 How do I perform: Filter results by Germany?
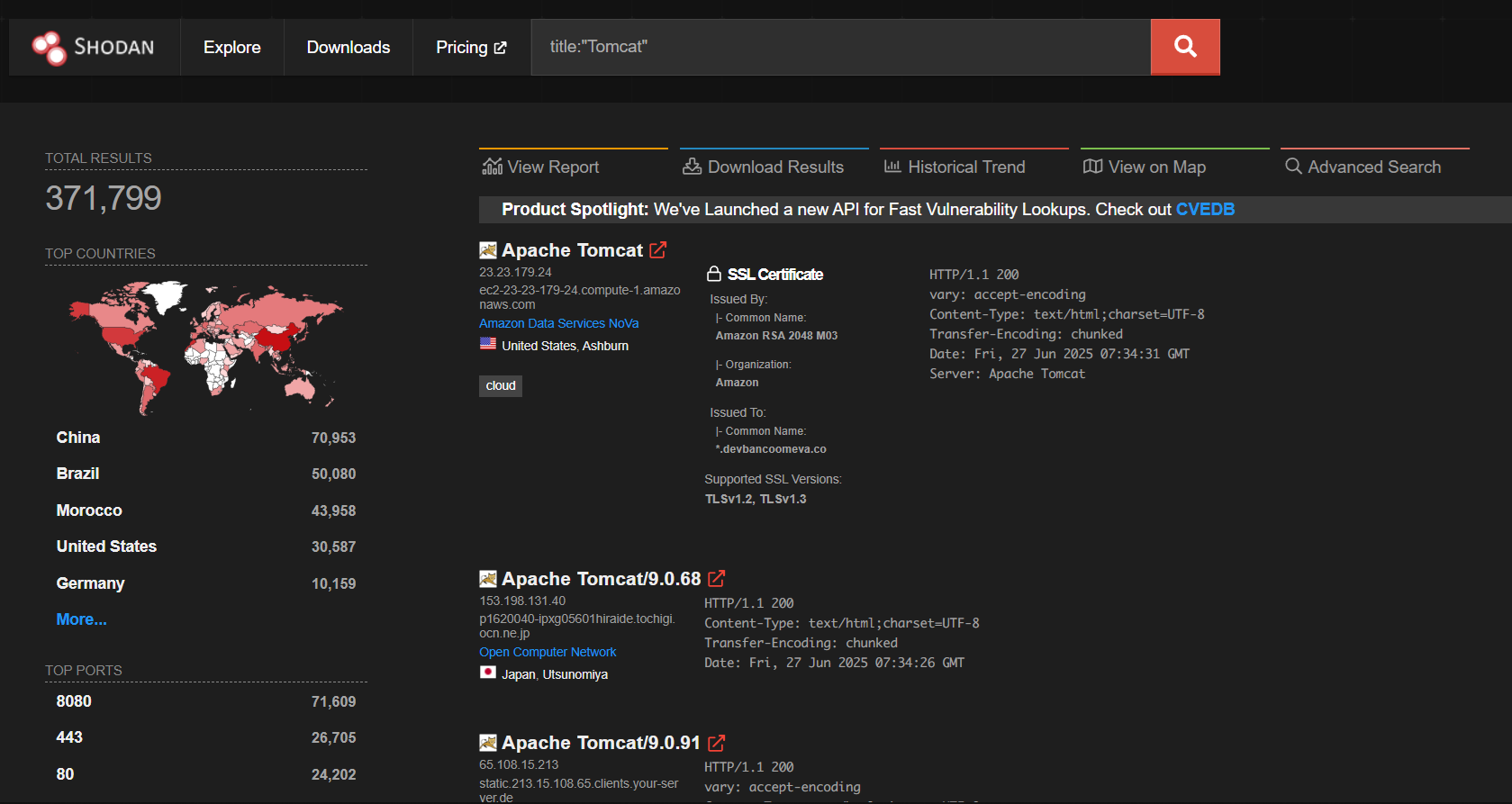[x=90, y=583]
